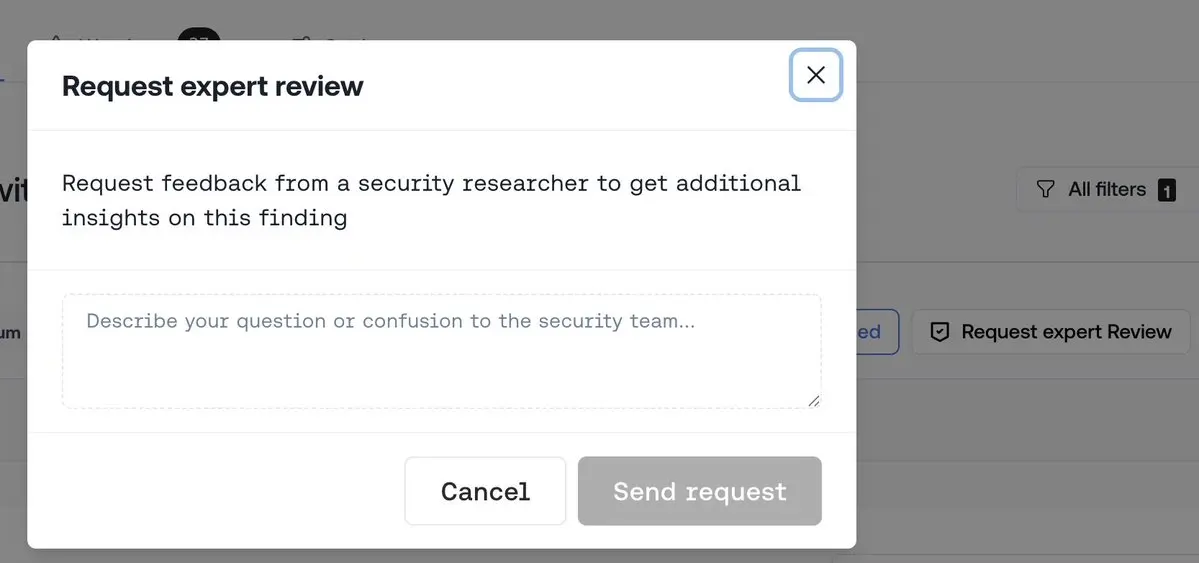Click the partially hidden blue outlined button
Viewport: 1199px width, 563px height.
coord(877,332)
